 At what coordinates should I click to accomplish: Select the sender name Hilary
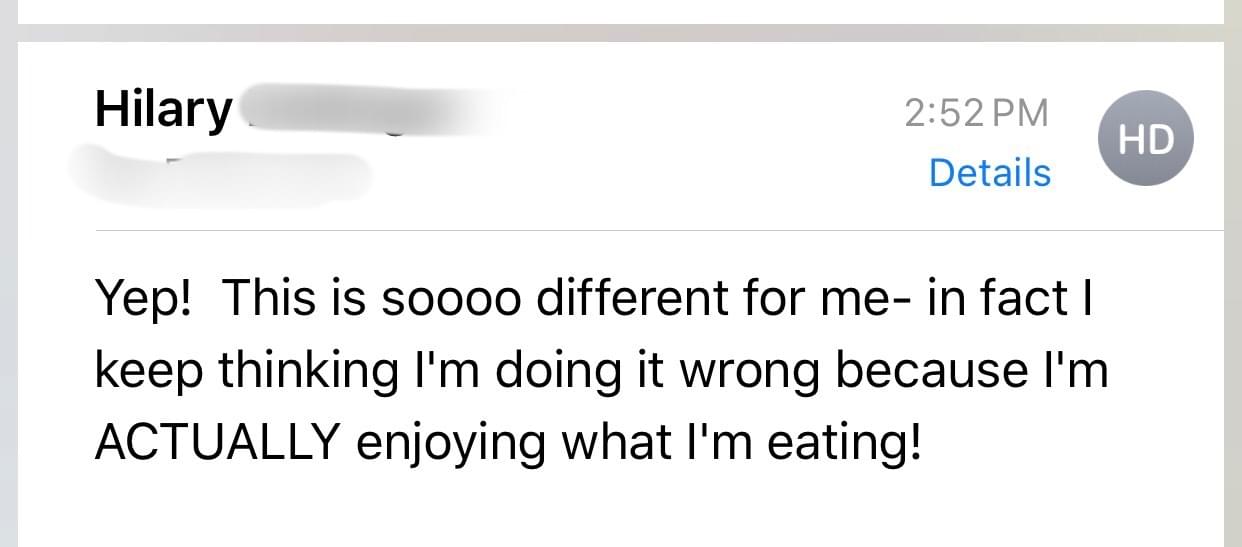pos(163,110)
